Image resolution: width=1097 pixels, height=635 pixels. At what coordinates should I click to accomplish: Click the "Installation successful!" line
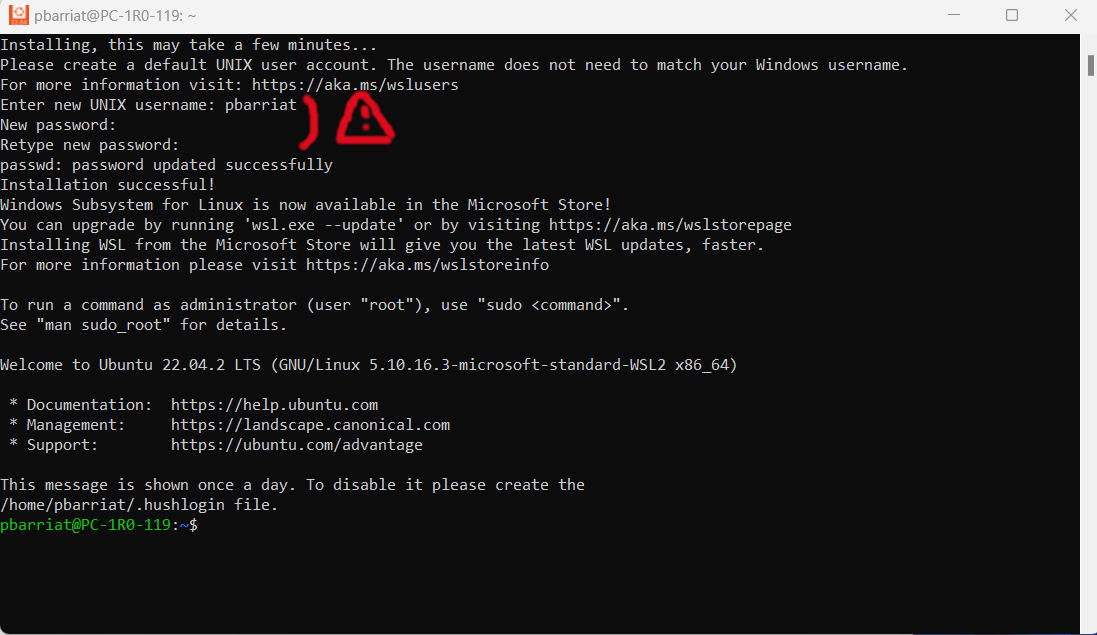107,185
